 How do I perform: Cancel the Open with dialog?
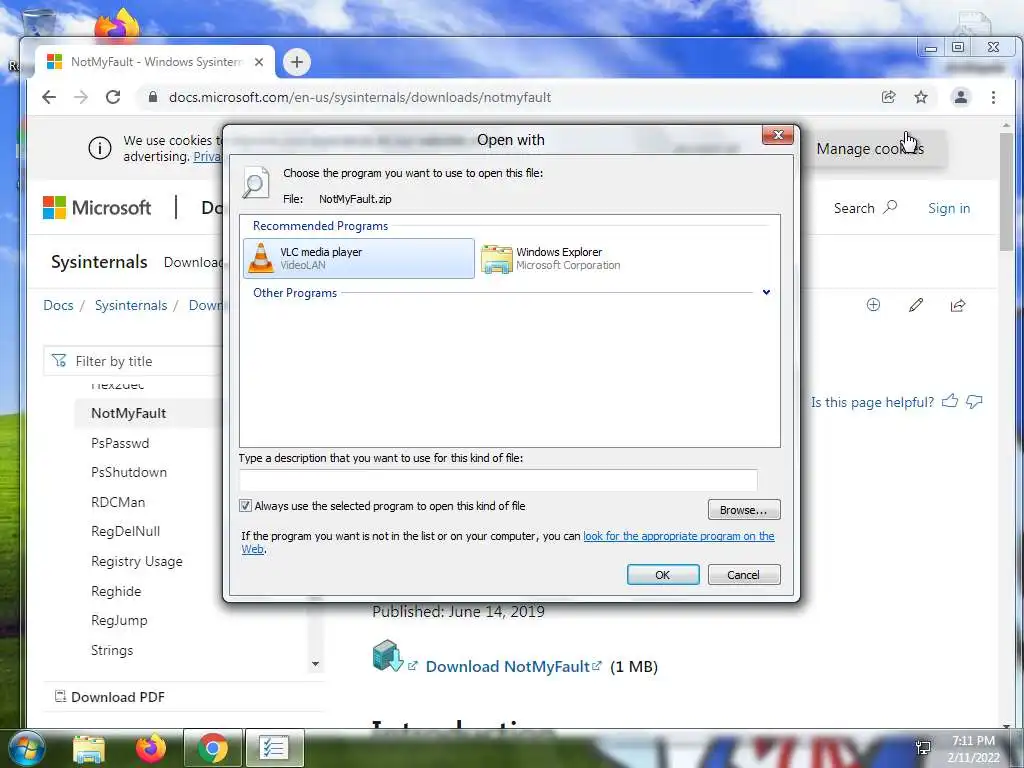[744, 575]
